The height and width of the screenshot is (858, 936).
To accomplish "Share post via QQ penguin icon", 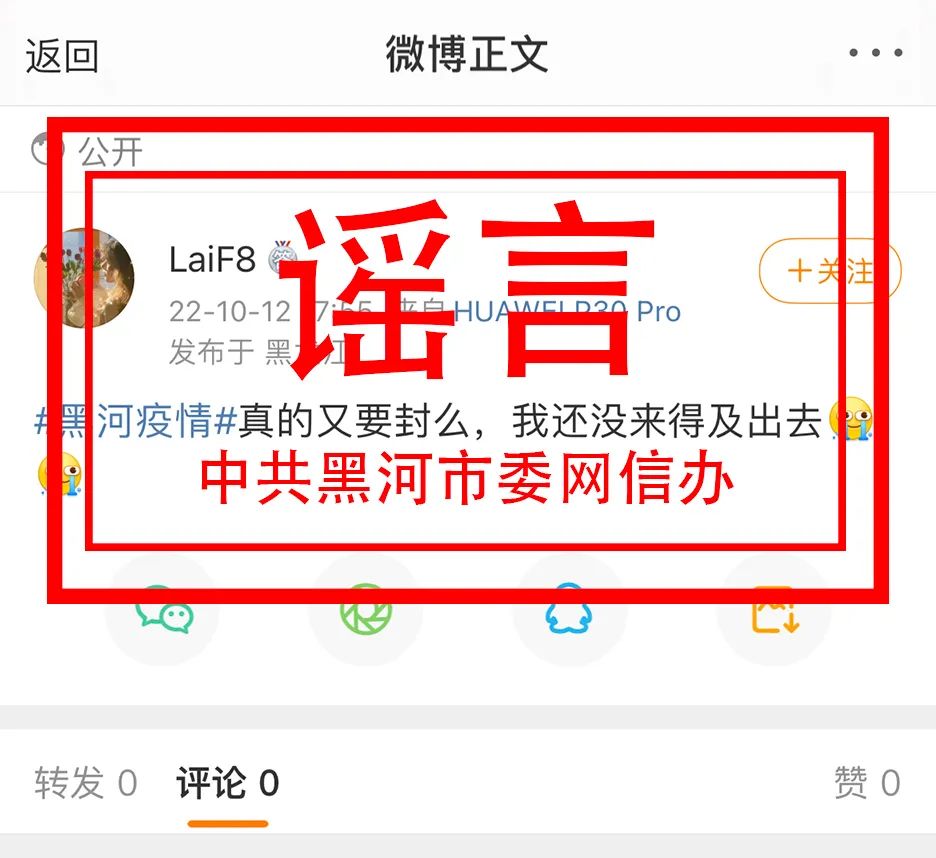I will [x=569, y=609].
